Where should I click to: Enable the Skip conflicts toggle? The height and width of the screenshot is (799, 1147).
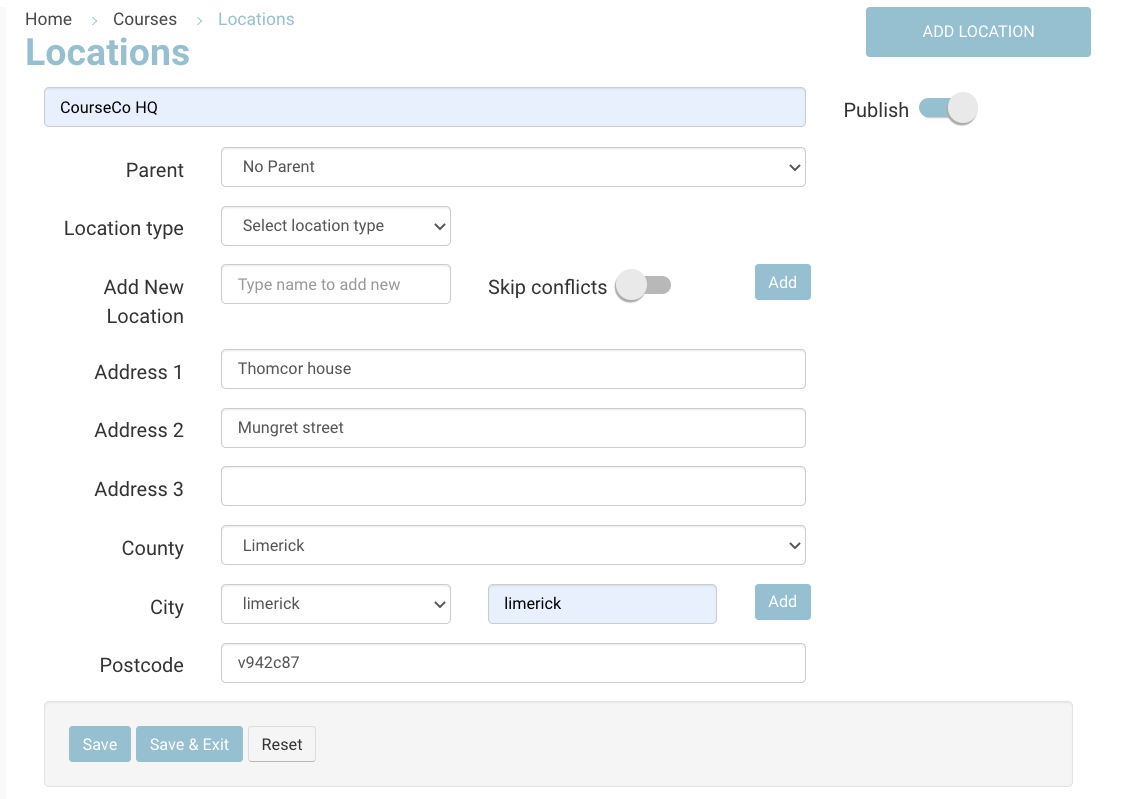click(x=643, y=286)
